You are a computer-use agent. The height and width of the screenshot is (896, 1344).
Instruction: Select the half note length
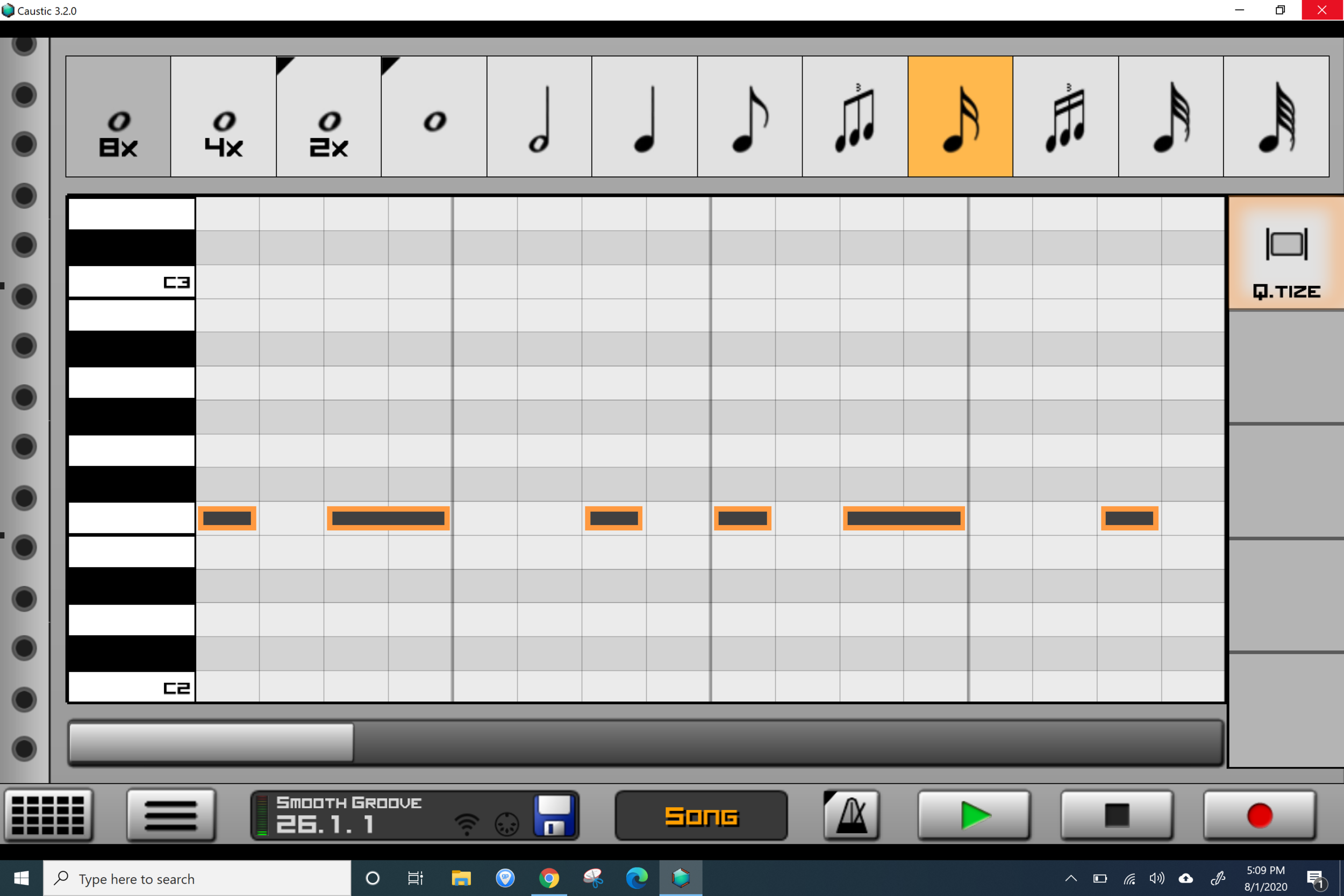[539, 117]
